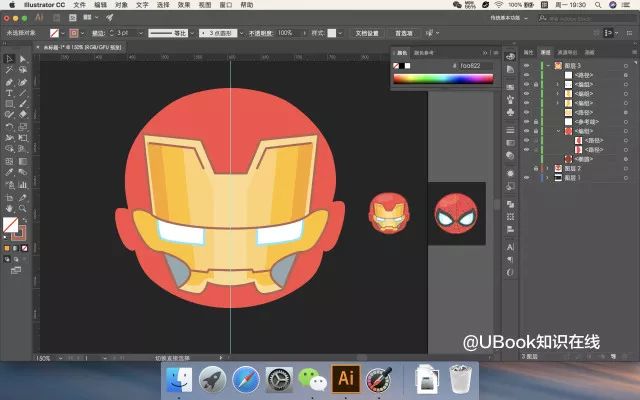This screenshot has height=400, width=640.
Task: Unlock the guides (参考线) sublayer
Action: point(536,122)
